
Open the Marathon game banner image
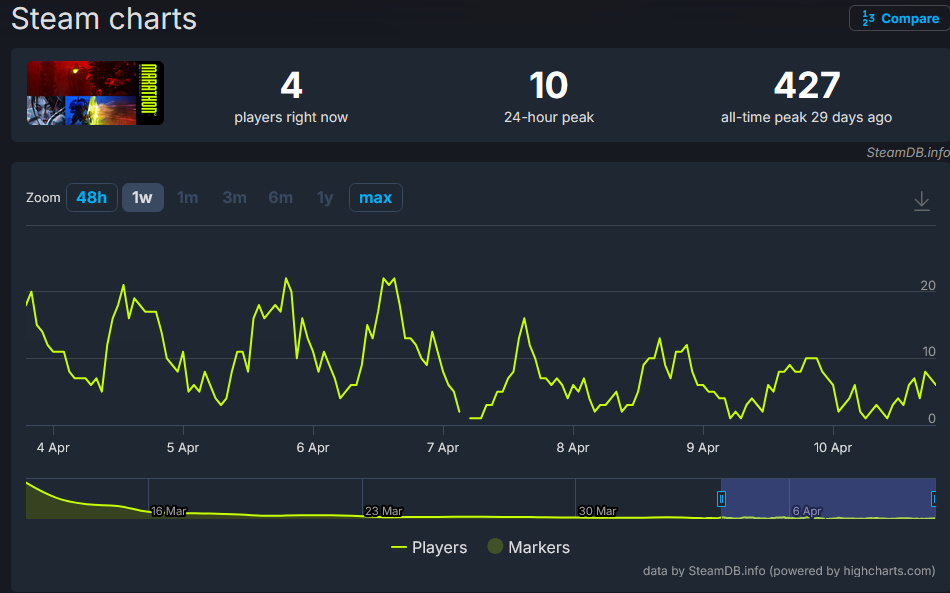point(95,93)
